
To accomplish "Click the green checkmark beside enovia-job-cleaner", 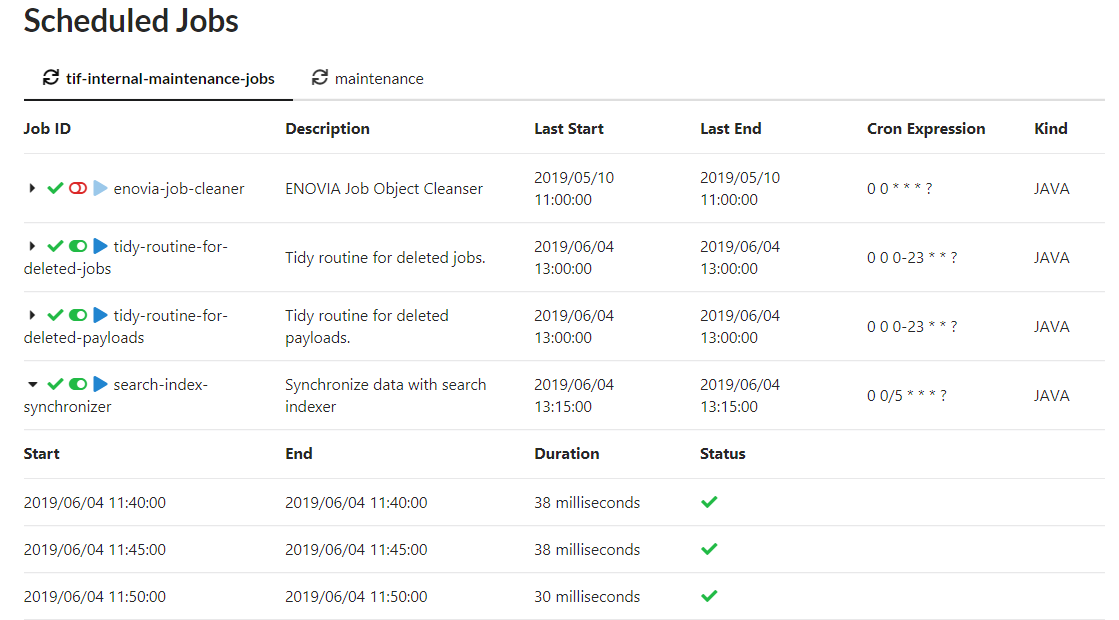I will pos(56,188).
